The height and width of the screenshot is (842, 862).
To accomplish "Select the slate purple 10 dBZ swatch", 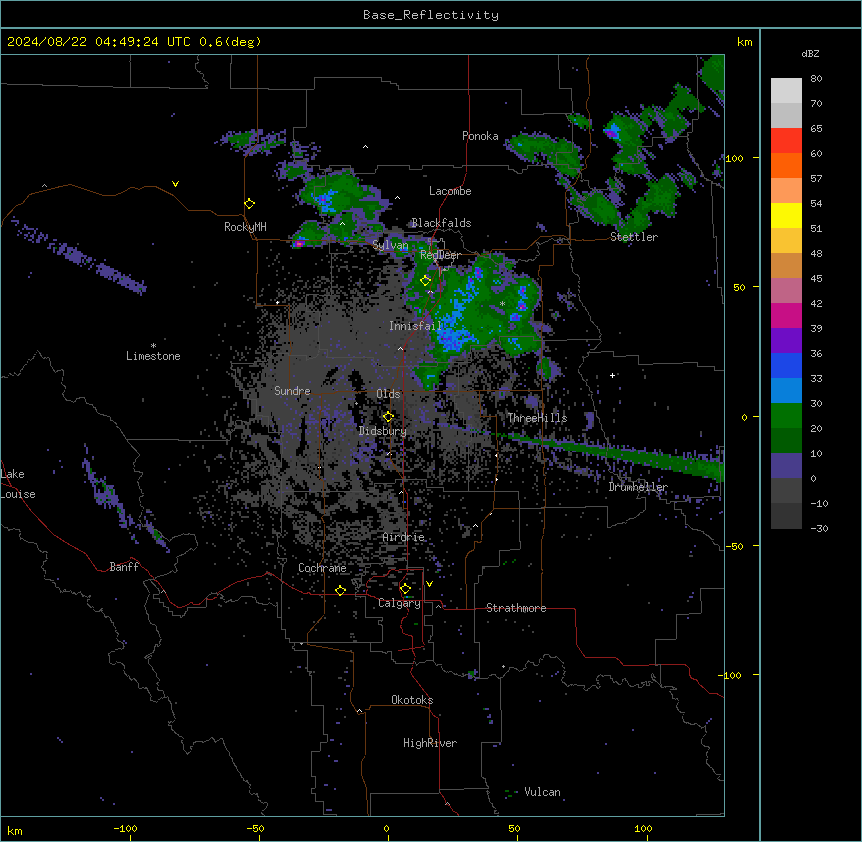I will click(x=786, y=466).
